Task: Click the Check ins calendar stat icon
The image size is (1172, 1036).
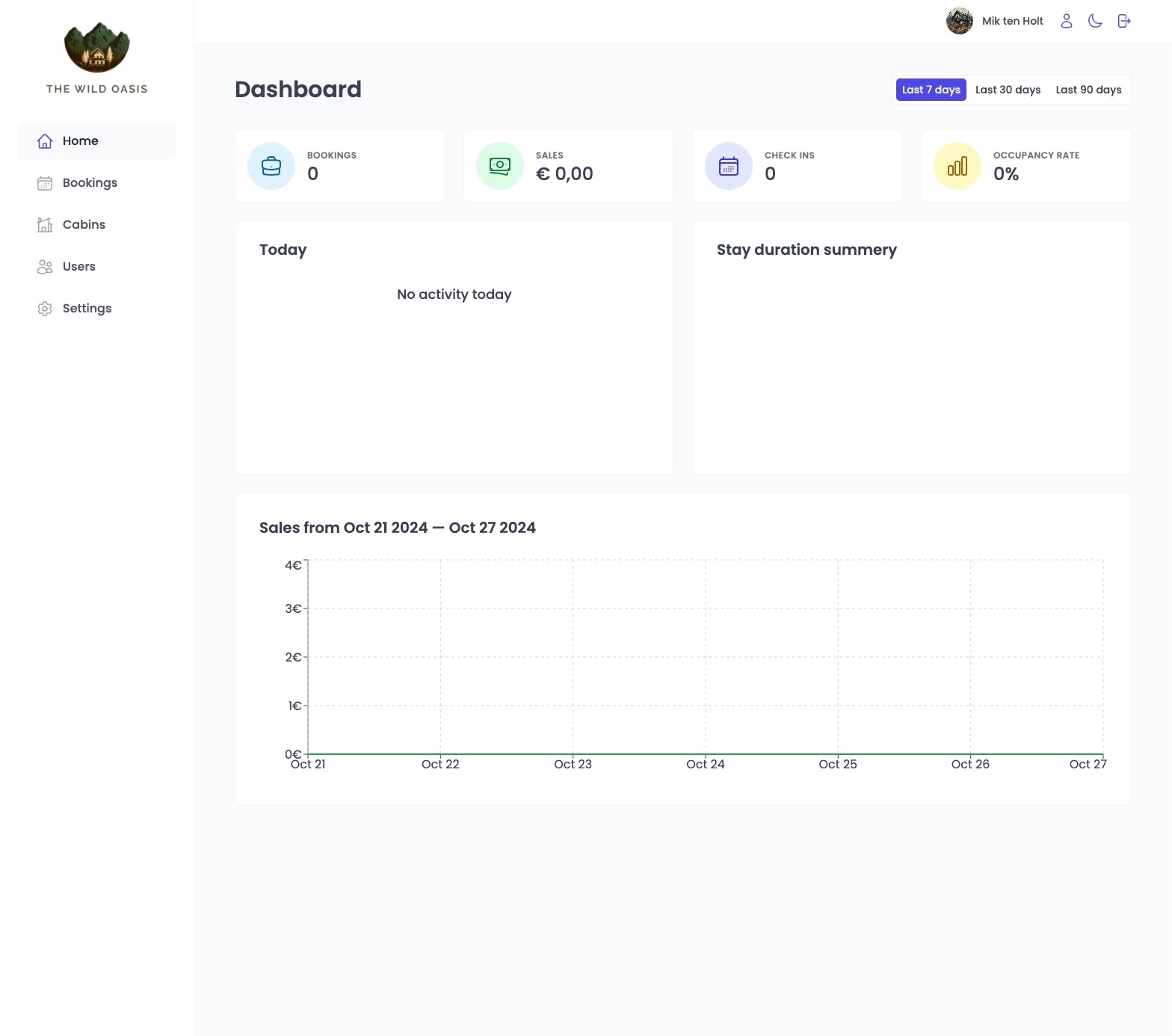Action: click(x=729, y=166)
